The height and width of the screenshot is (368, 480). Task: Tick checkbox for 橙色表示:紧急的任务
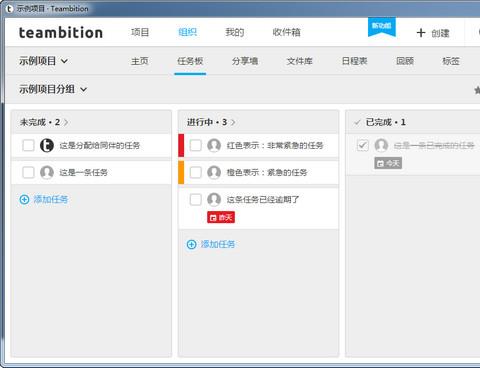[x=196, y=172]
